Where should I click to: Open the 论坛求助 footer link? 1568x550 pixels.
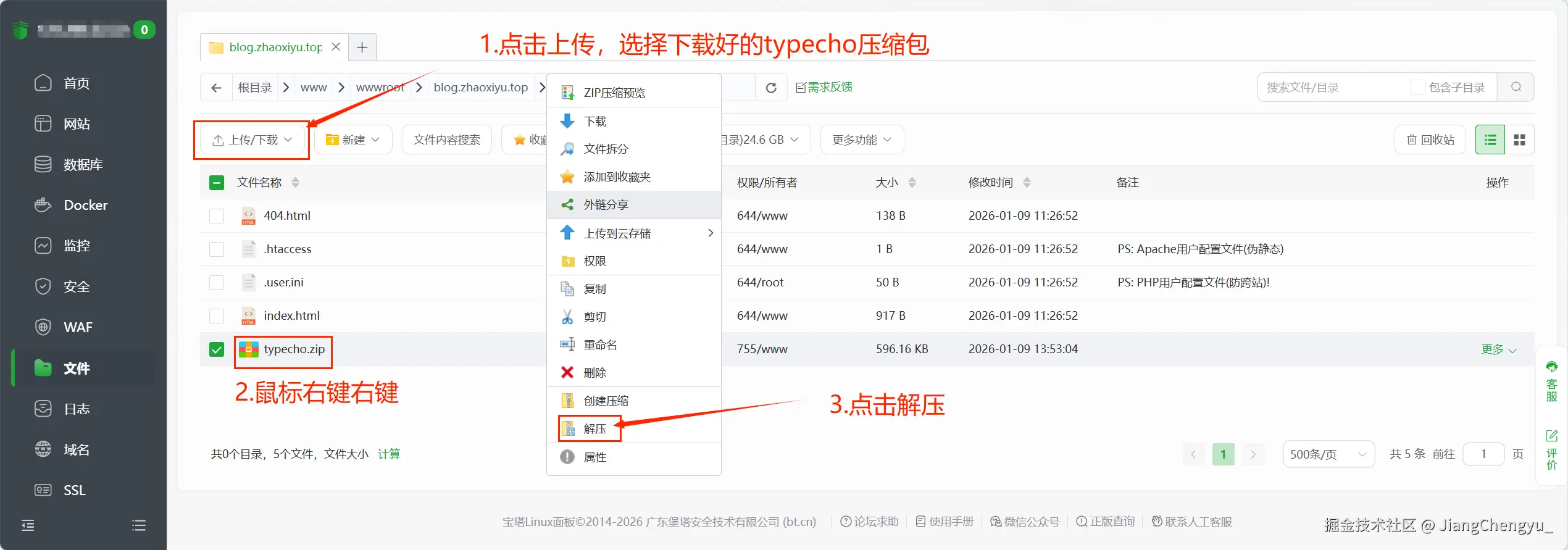tap(870, 522)
